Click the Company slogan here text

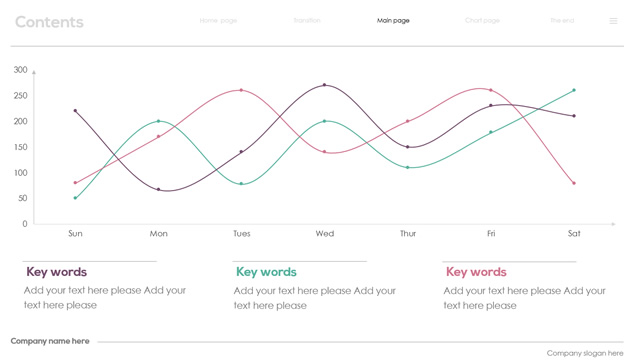(585, 353)
